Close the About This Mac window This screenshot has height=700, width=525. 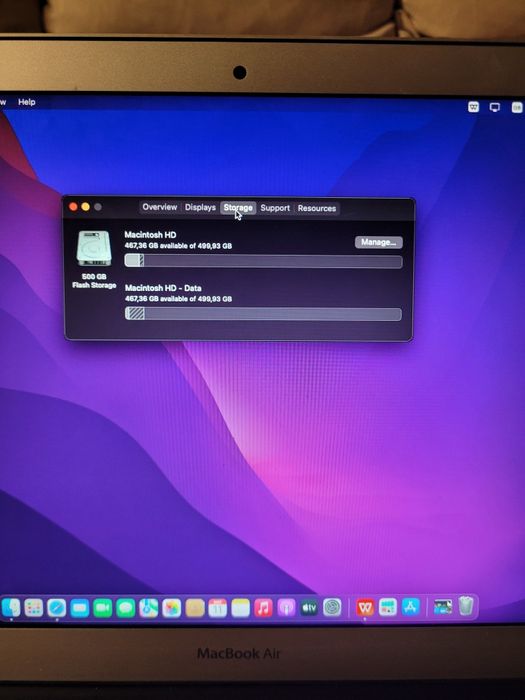(x=73, y=207)
